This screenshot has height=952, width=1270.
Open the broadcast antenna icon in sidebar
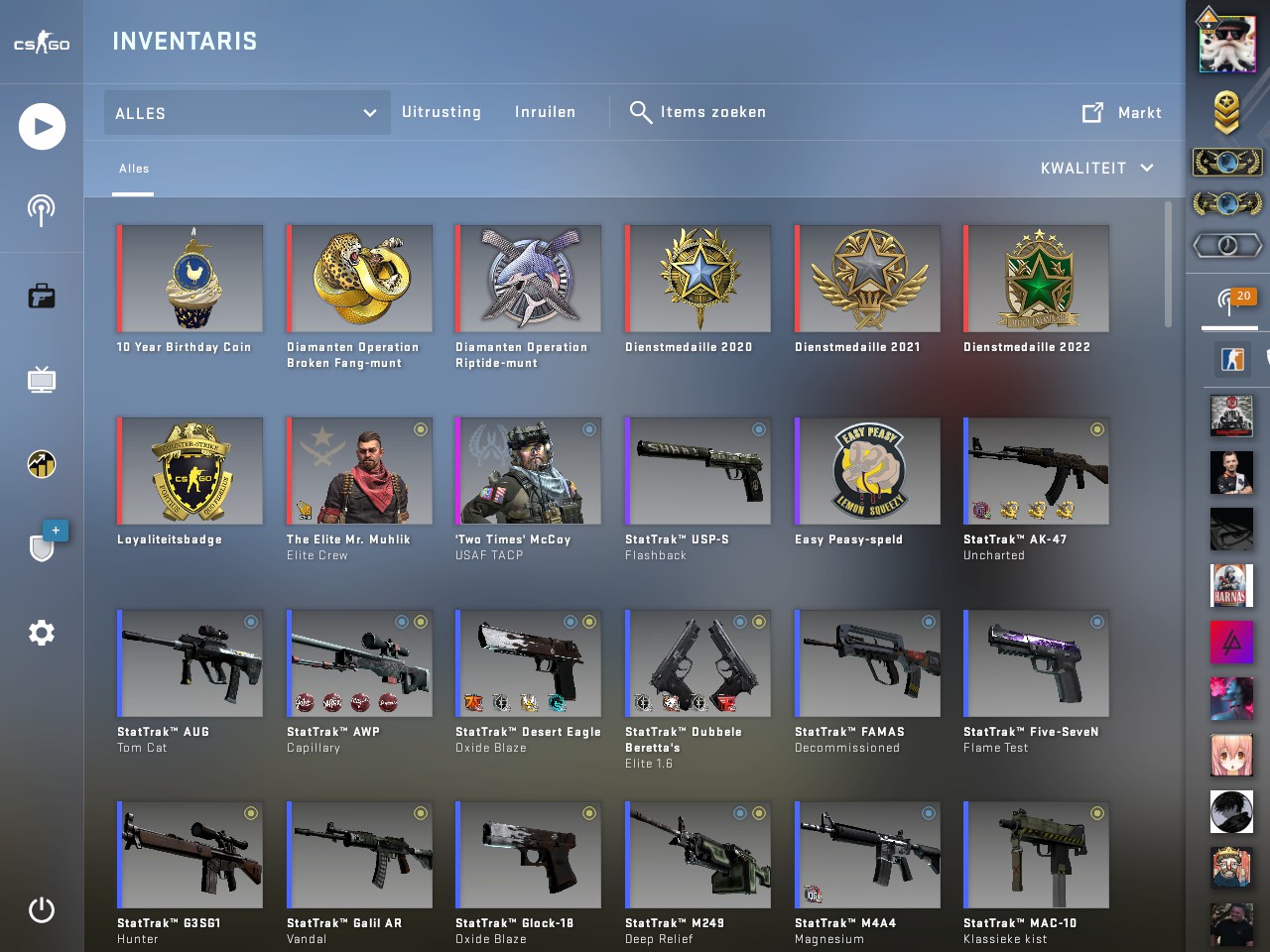pyautogui.click(x=41, y=209)
